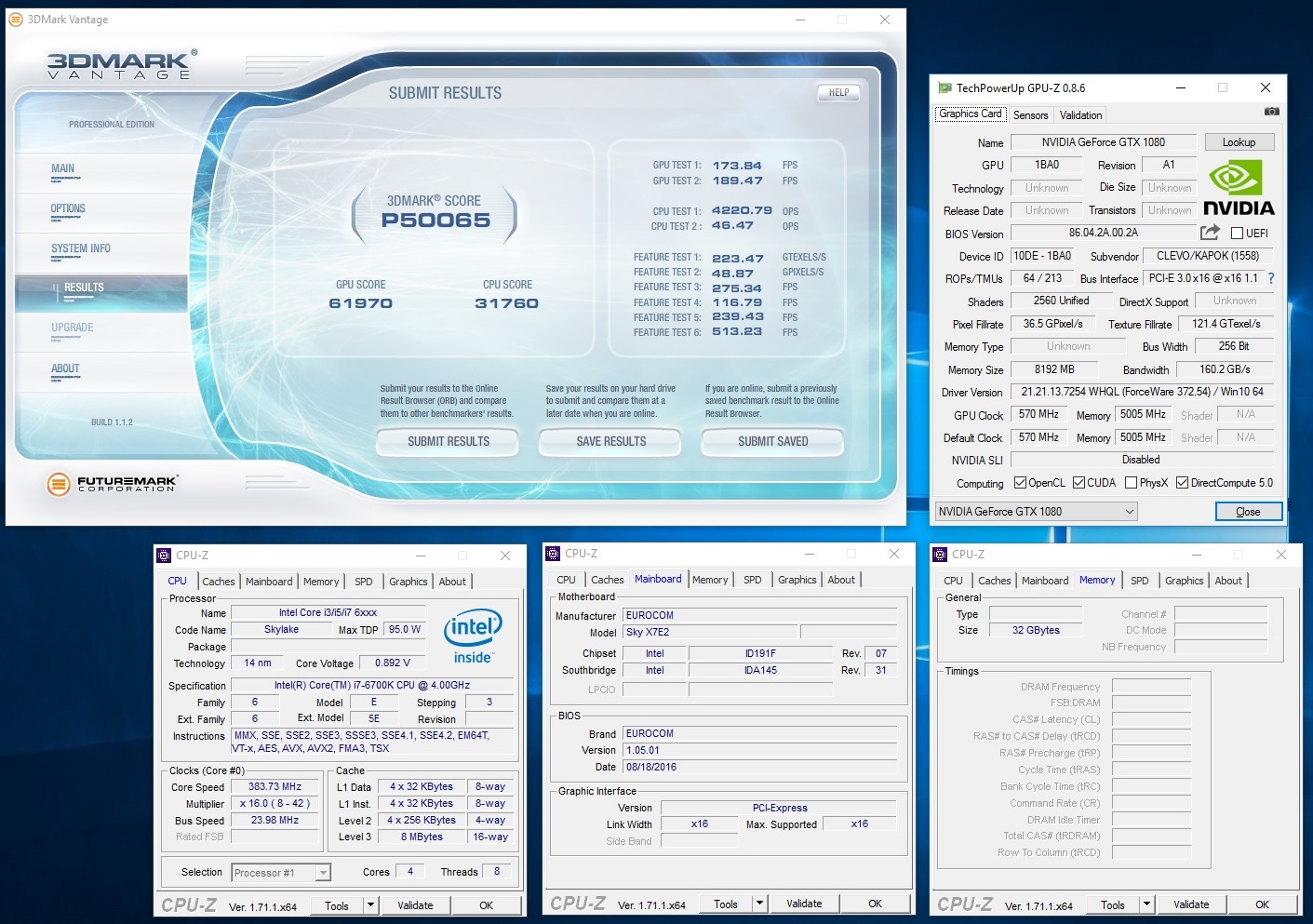Expand Tools dropdown arrow in CPU-Z Memory window
This screenshot has height=924, width=1313.
[x=1146, y=904]
